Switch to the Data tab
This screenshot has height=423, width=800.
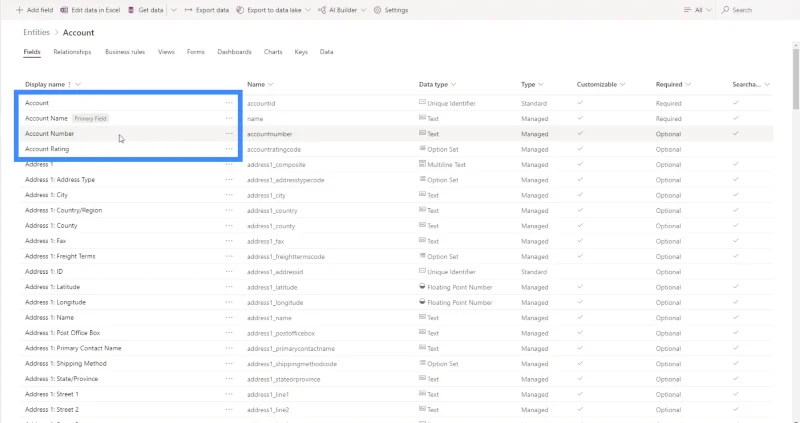click(327, 52)
